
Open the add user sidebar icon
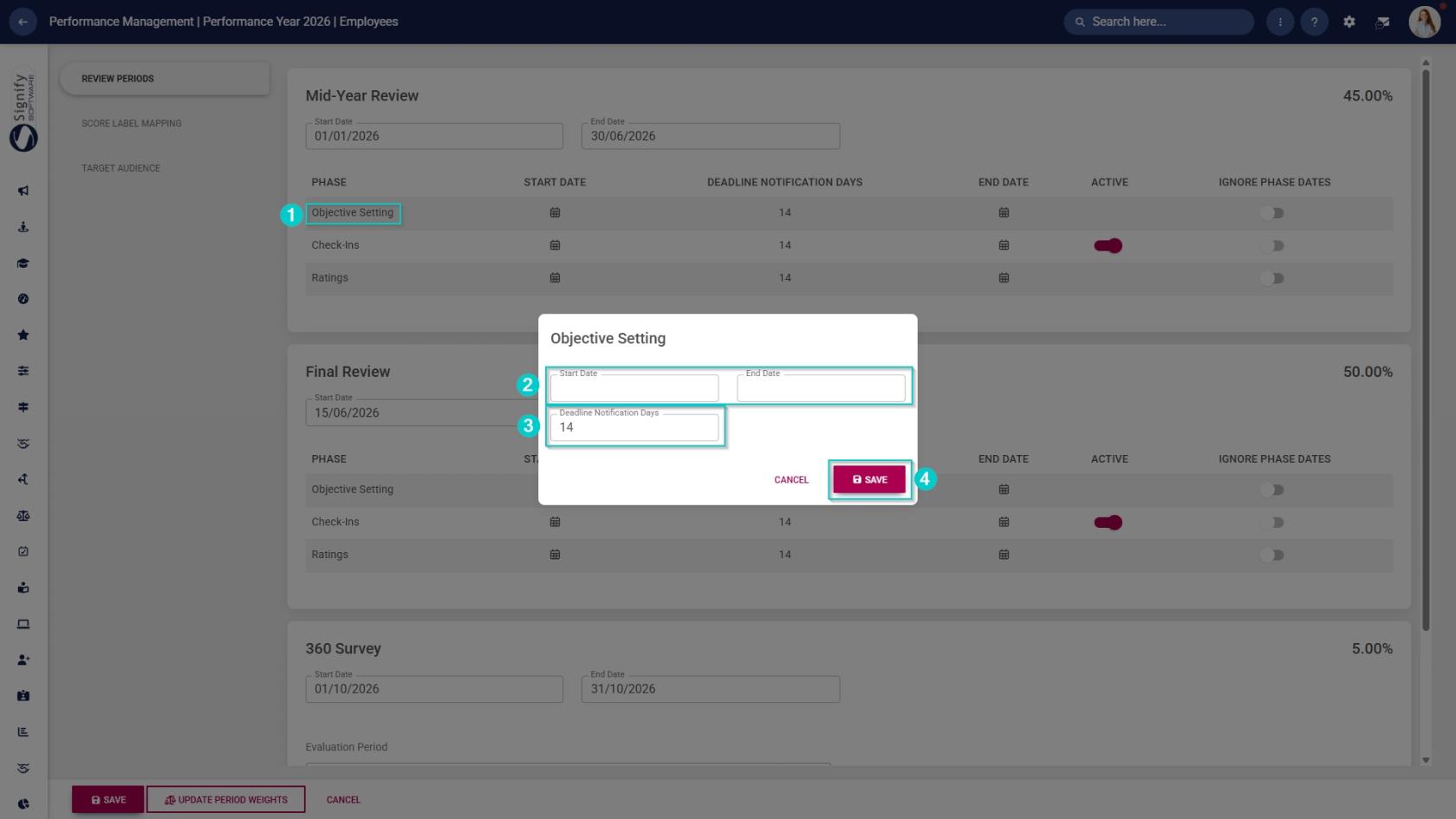[x=23, y=660]
